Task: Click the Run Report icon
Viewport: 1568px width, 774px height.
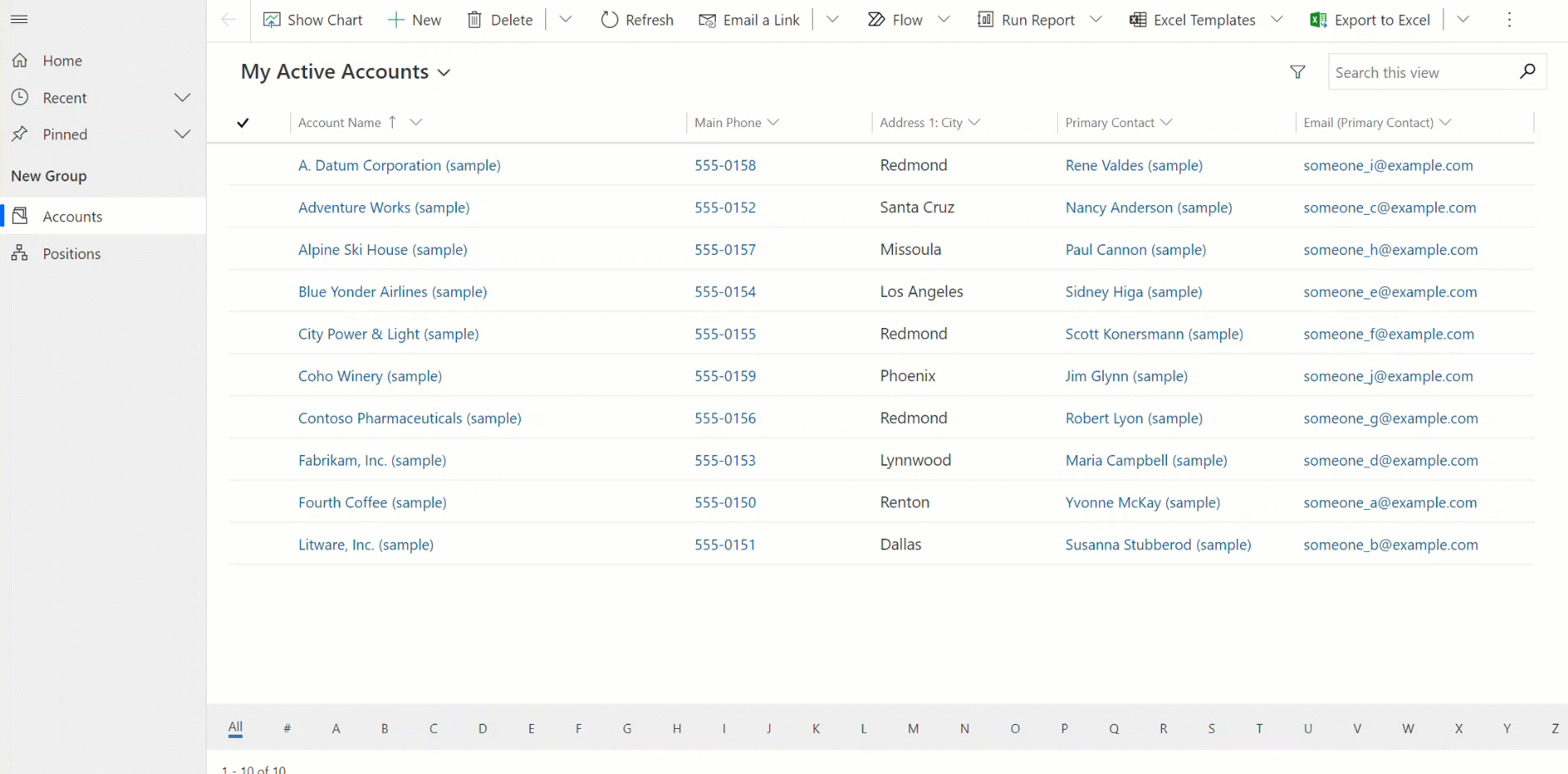Action: tap(986, 19)
